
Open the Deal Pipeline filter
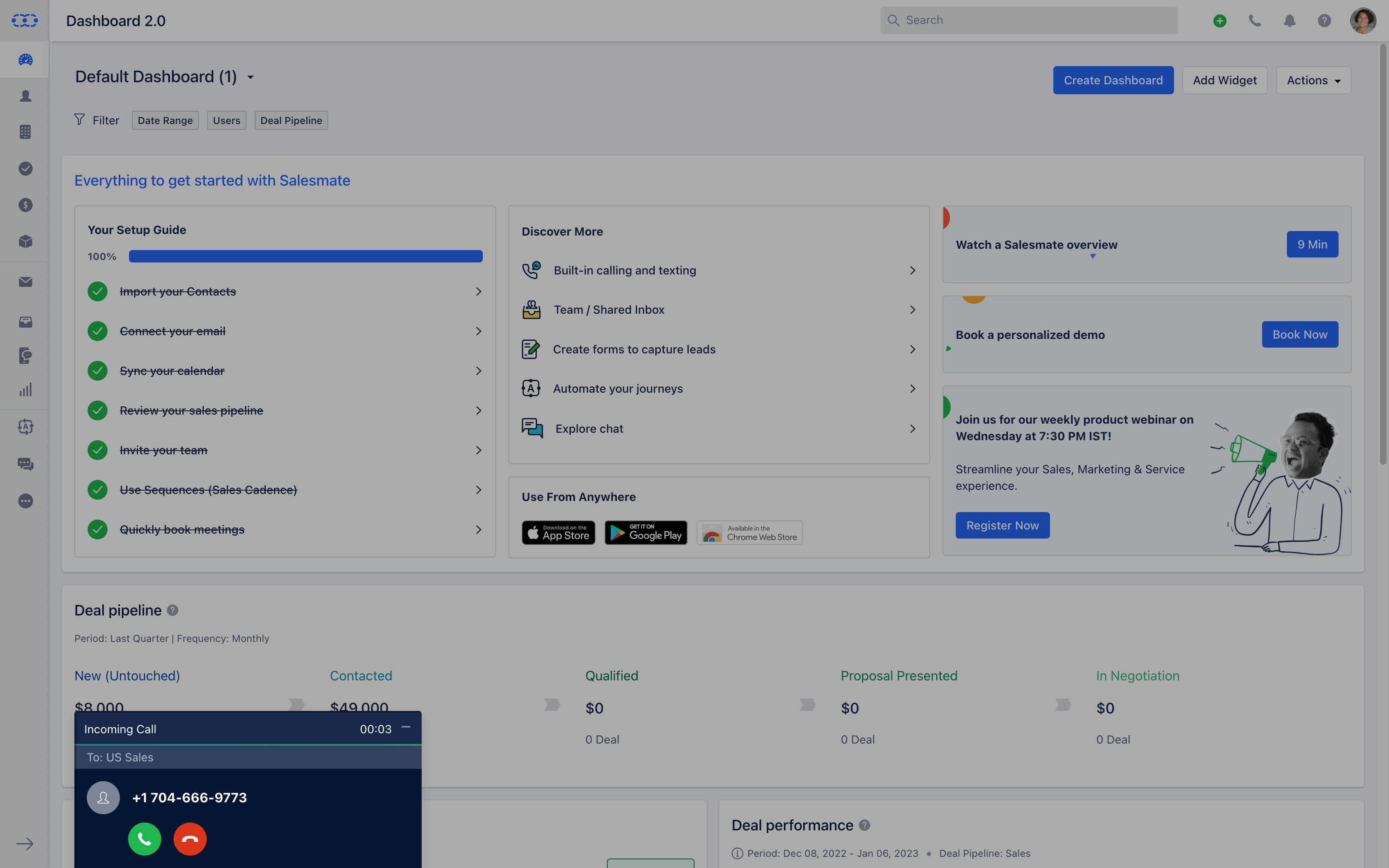(291, 121)
